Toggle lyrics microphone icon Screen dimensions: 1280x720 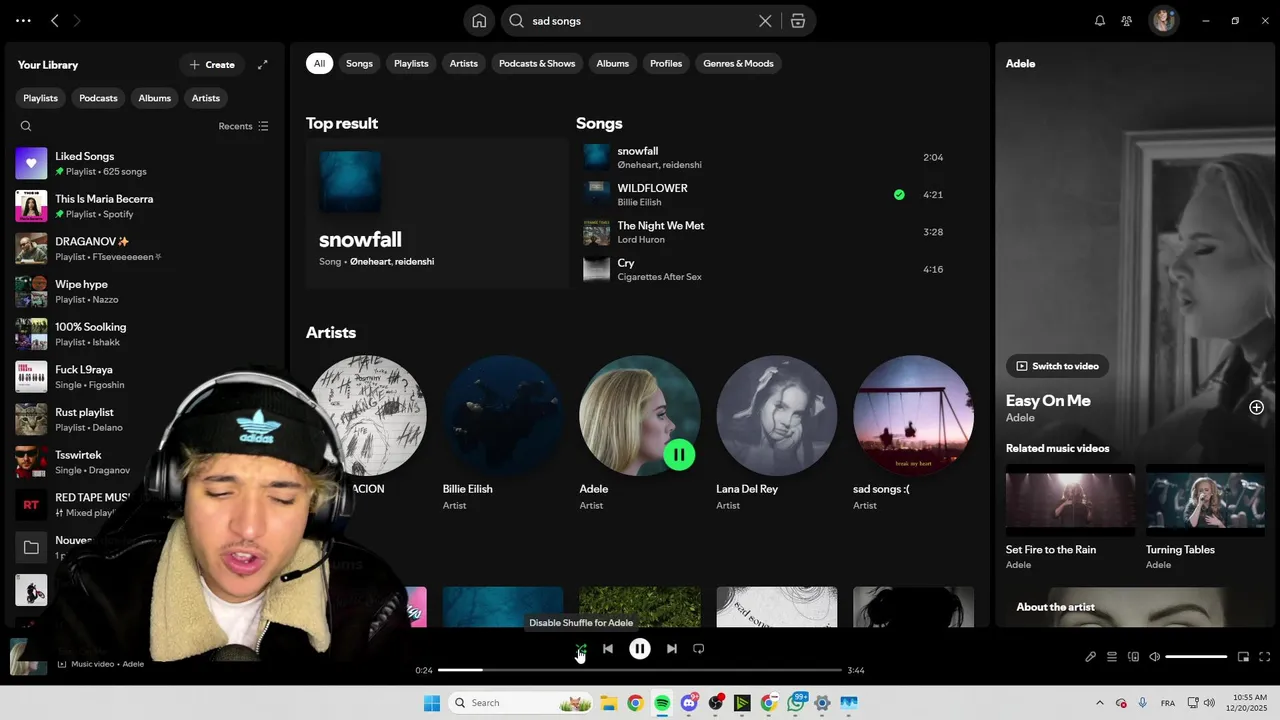click(x=1091, y=657)
